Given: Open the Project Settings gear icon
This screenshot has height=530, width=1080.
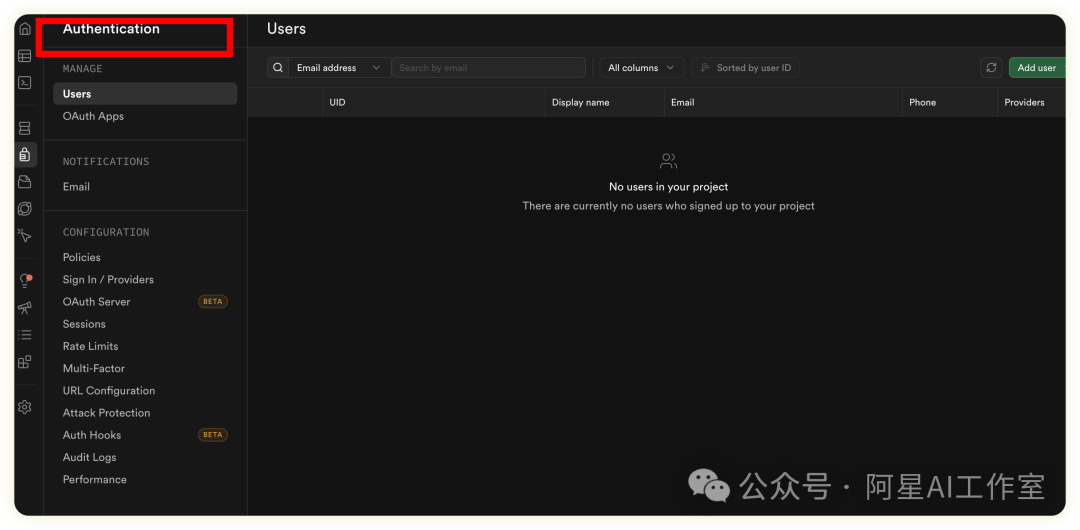Looking at the screenshot, I should point(25,407).
